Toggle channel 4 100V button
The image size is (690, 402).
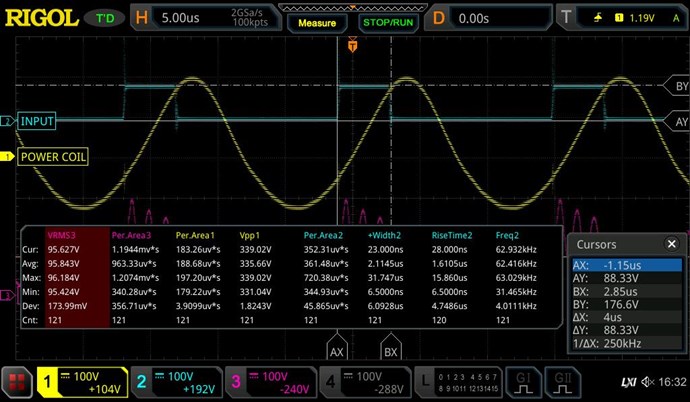coord(365,382)
